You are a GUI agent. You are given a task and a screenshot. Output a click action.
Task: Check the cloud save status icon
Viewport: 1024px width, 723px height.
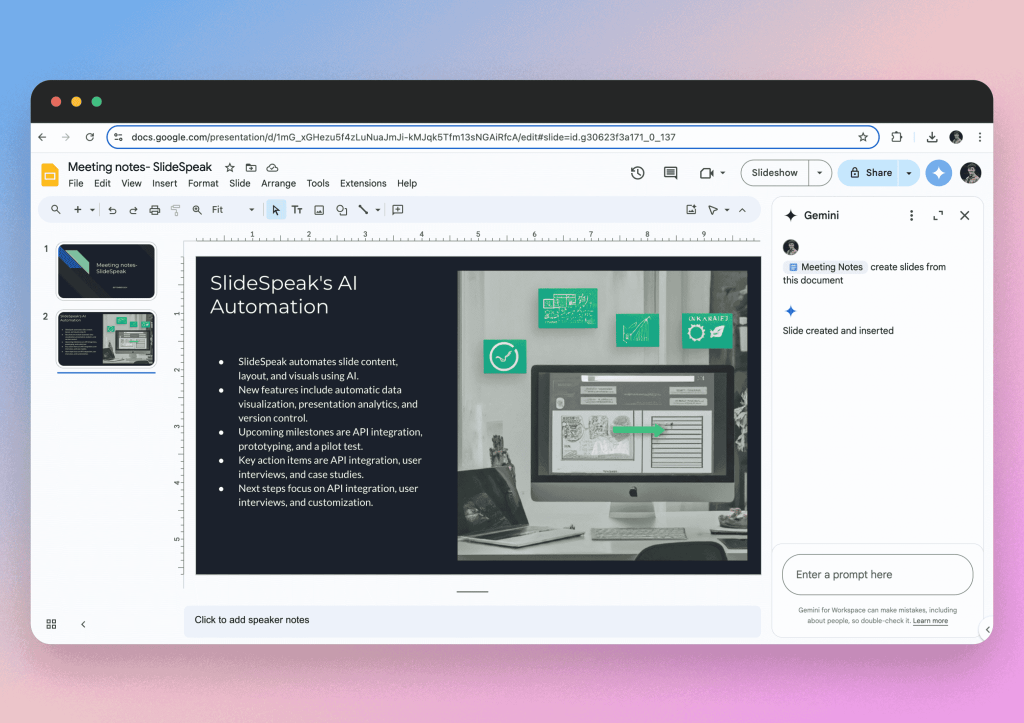point(272,168)
